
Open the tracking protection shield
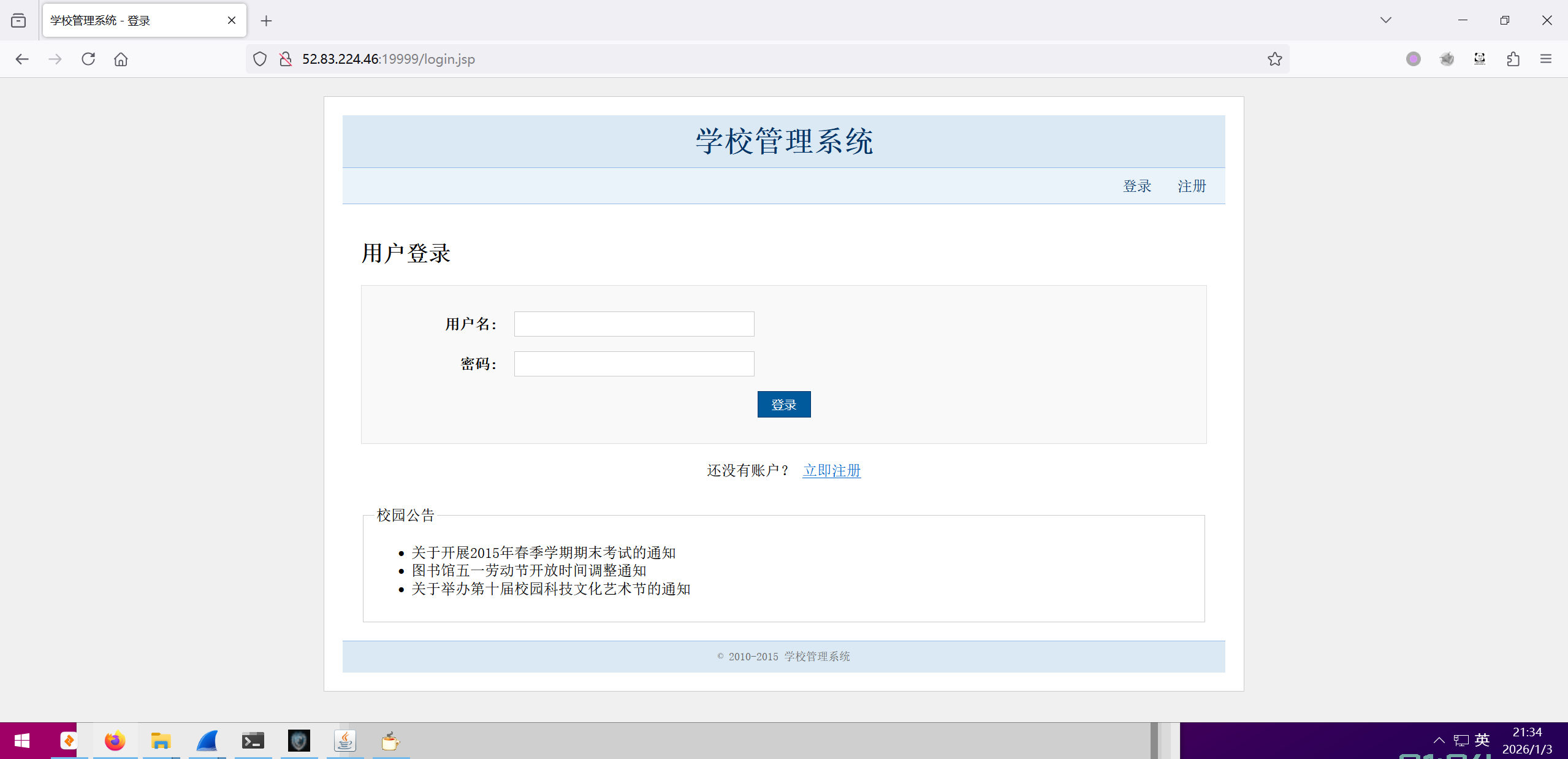tap(260, 59)
